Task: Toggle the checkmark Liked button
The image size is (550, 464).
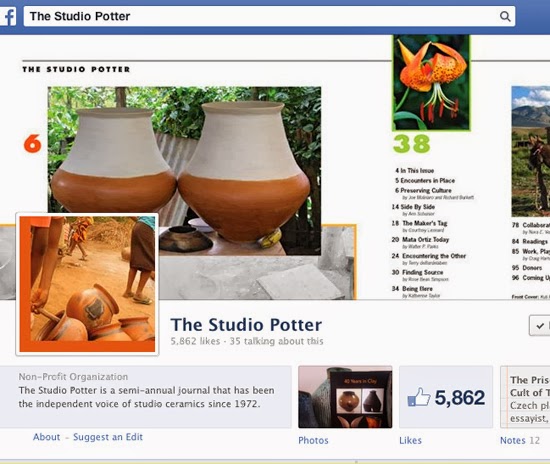Action: [539, 325]
